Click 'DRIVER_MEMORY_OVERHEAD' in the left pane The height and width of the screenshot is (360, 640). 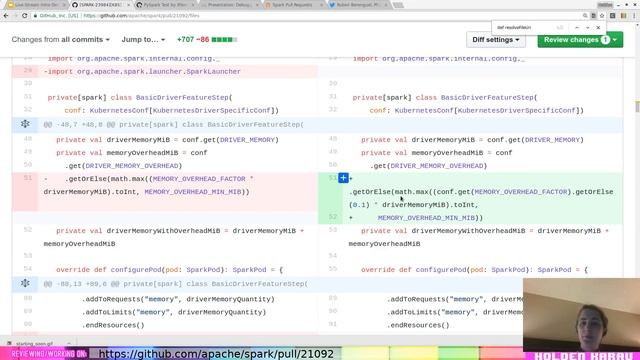[x=131, y=166]
